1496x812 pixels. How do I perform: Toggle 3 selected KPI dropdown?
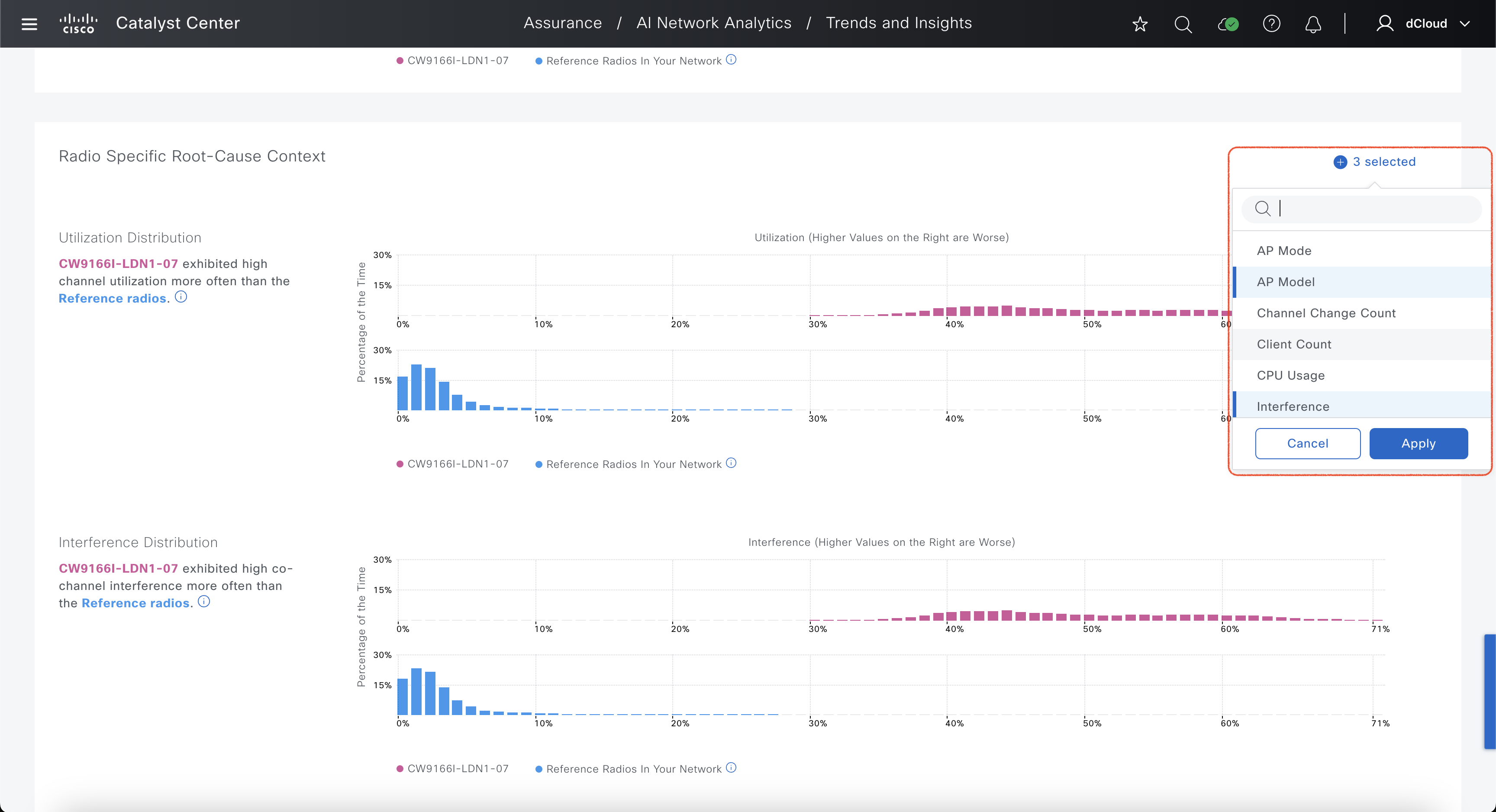(1375, 162)
